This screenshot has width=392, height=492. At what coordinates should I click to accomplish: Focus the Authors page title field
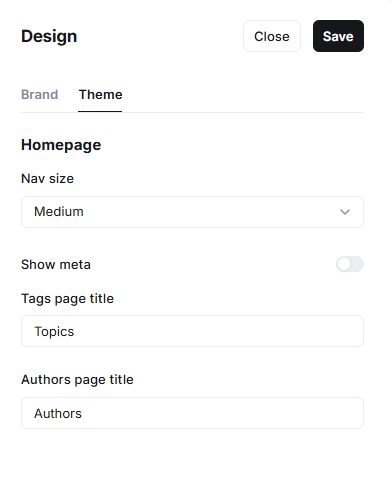click(x=192, y=413)
